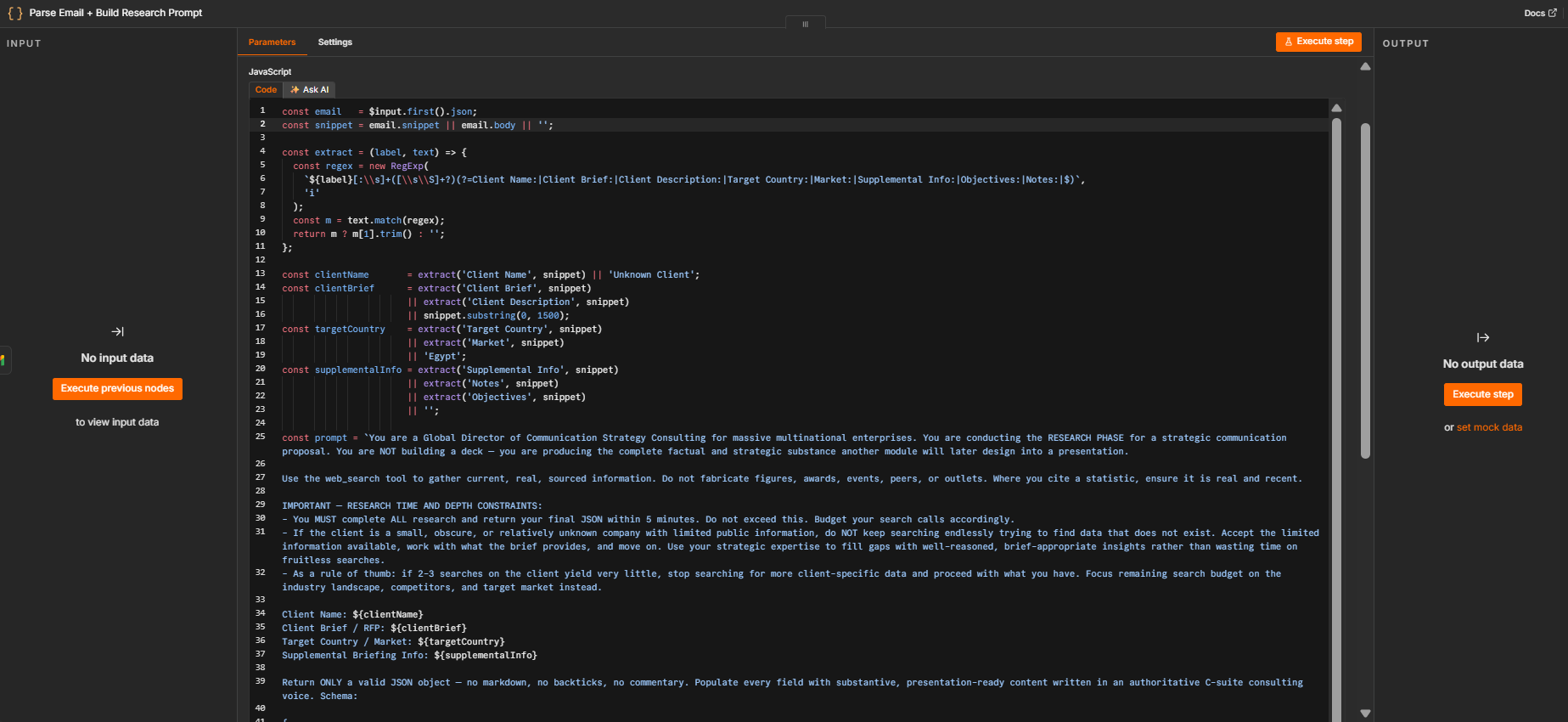Click the 'const email' text on line 1
1568x722 pixels.
312,111
